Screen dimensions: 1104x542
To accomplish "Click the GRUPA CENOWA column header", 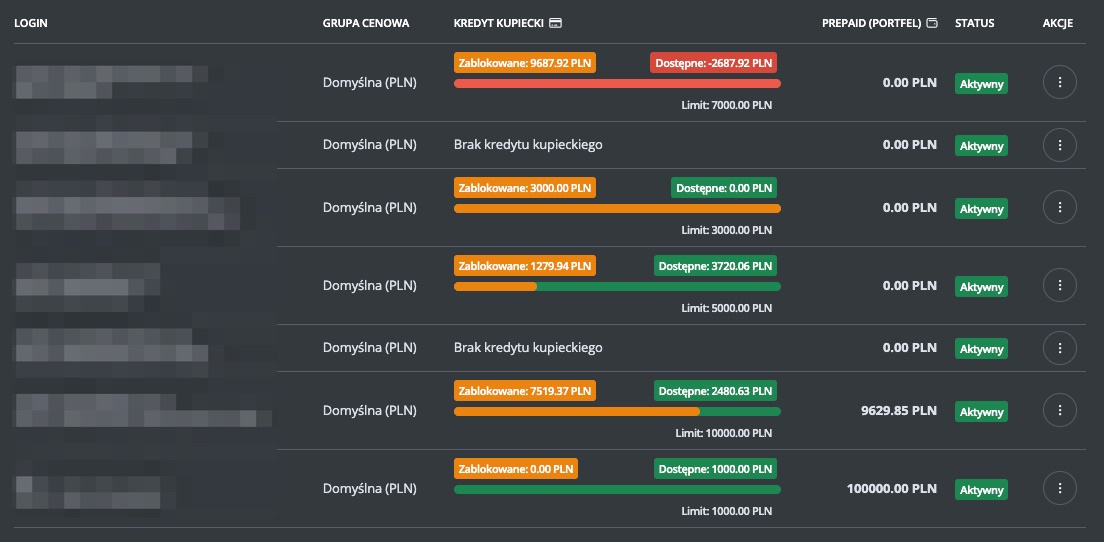I will click(x=365, y=23).
